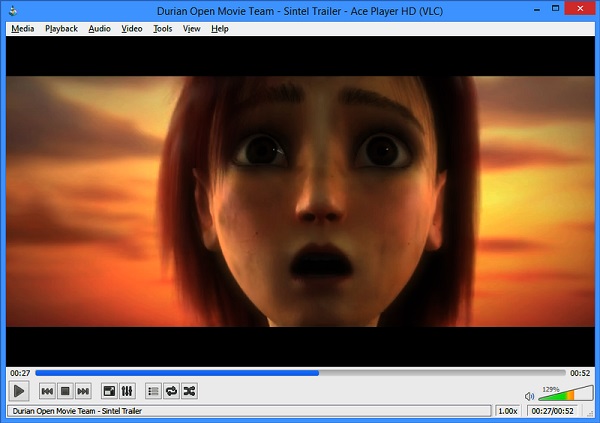This screenshot has height=423, width=600.
Task: Open the Playback menu
Action: tap(61, 29)
